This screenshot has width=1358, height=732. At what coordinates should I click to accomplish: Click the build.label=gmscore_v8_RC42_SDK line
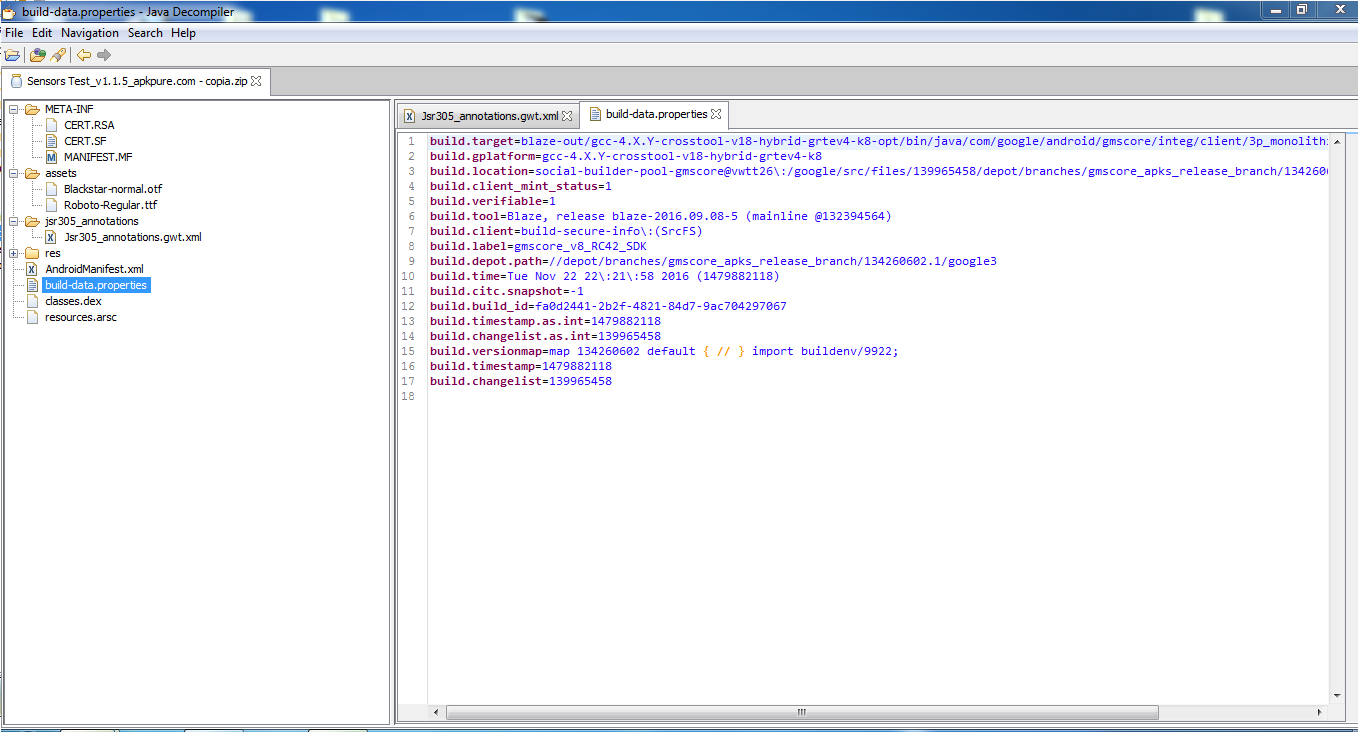(x=538, y=246)
